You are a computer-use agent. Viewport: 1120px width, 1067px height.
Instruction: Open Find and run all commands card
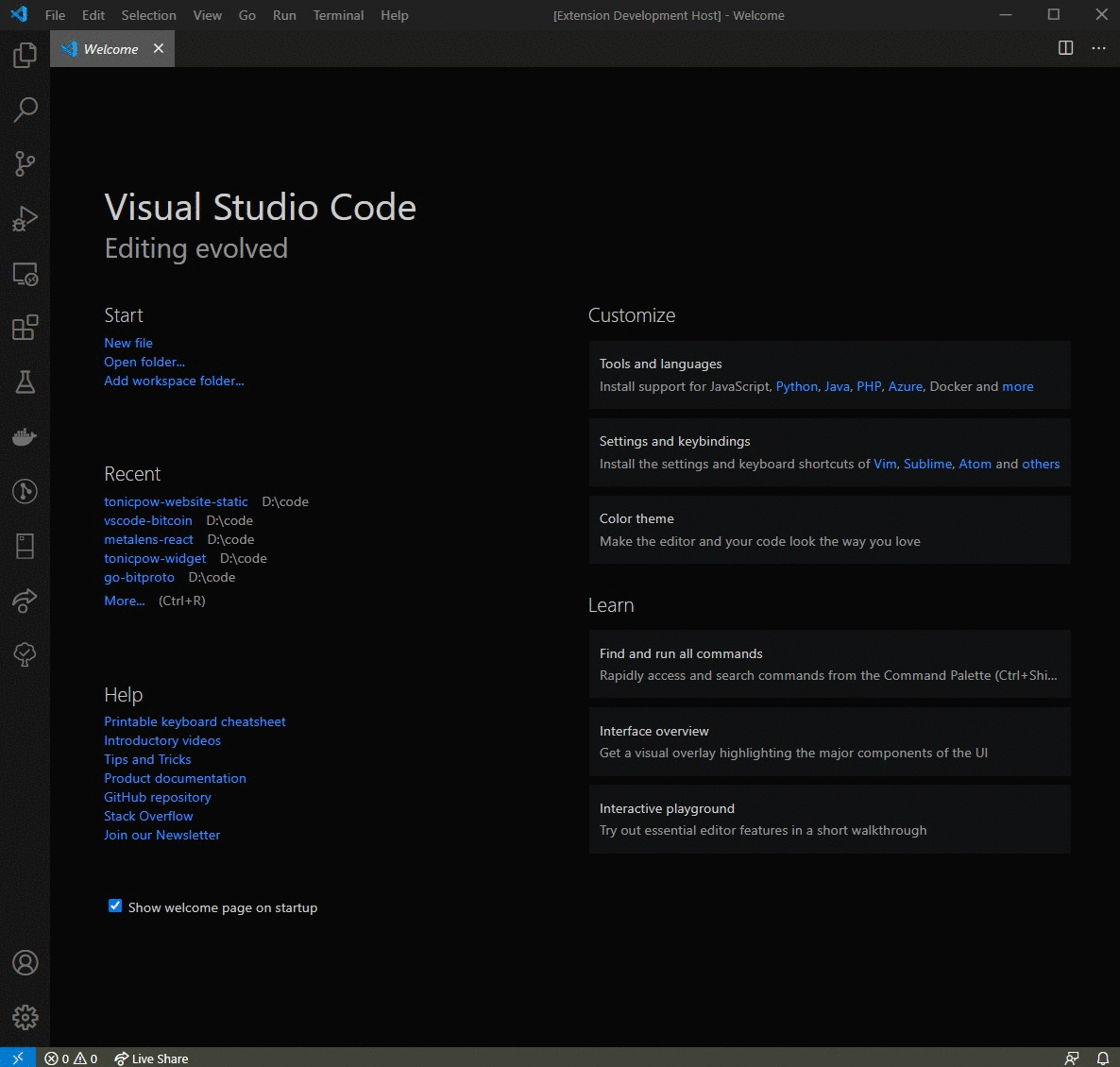(x=829, y=664)
